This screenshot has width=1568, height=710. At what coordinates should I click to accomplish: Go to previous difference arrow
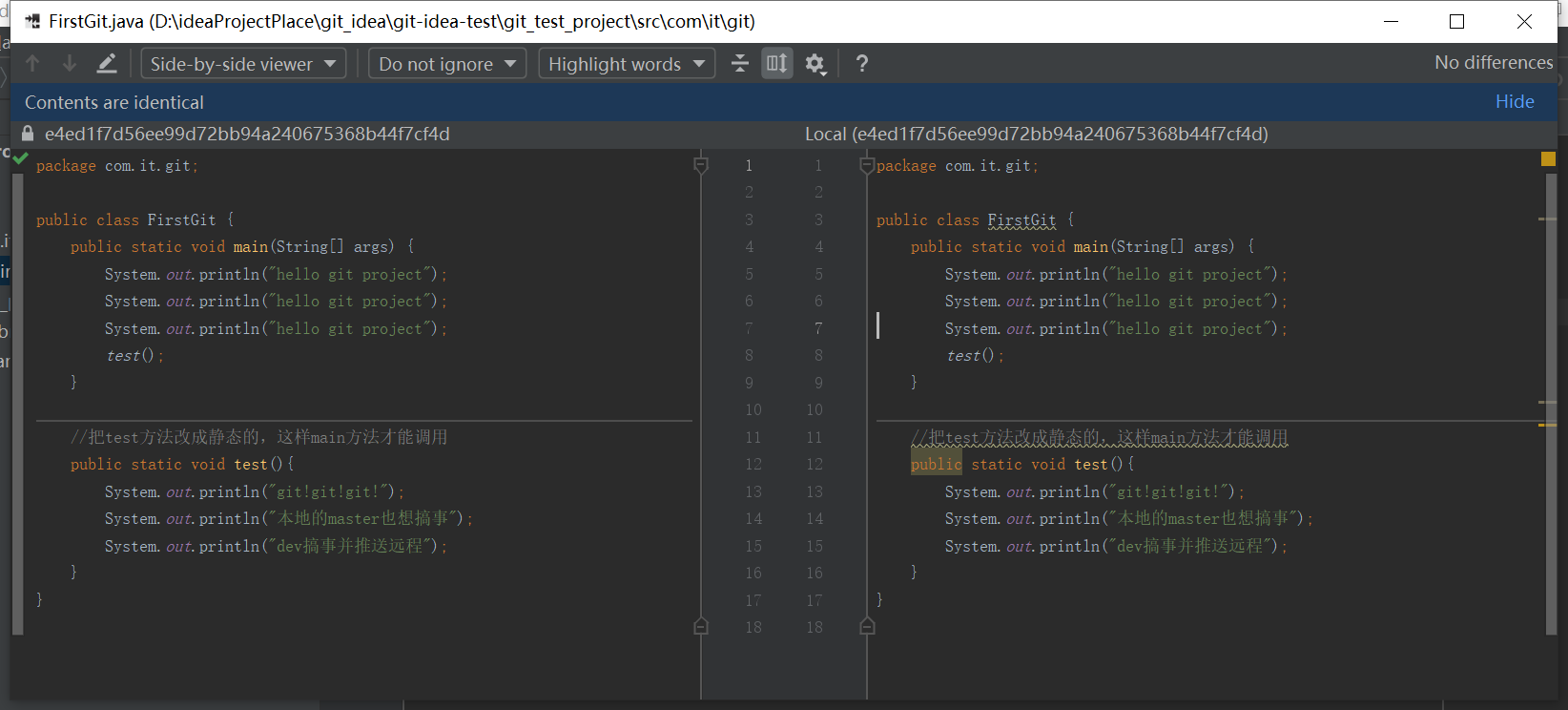[32, 64]
